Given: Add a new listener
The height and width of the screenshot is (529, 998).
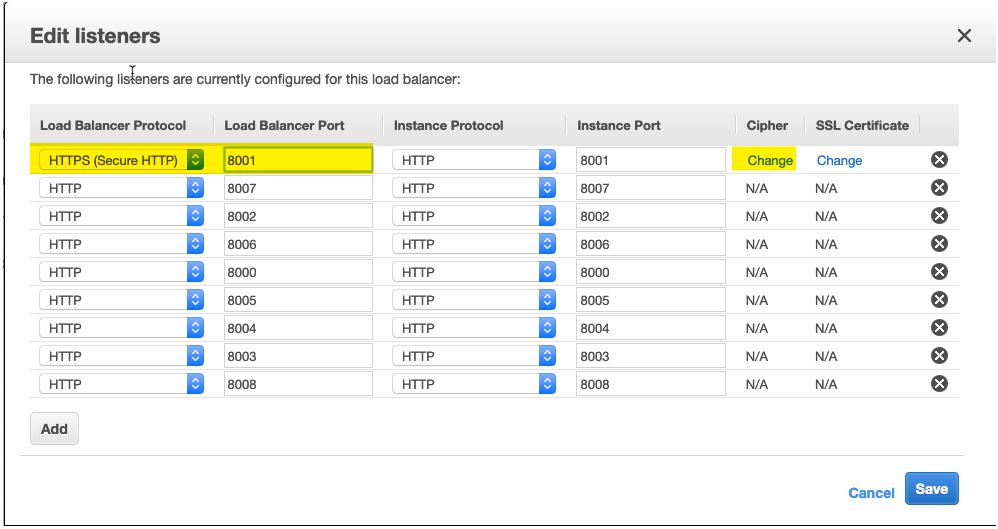Looking at the screenshot, I should 54,428.
